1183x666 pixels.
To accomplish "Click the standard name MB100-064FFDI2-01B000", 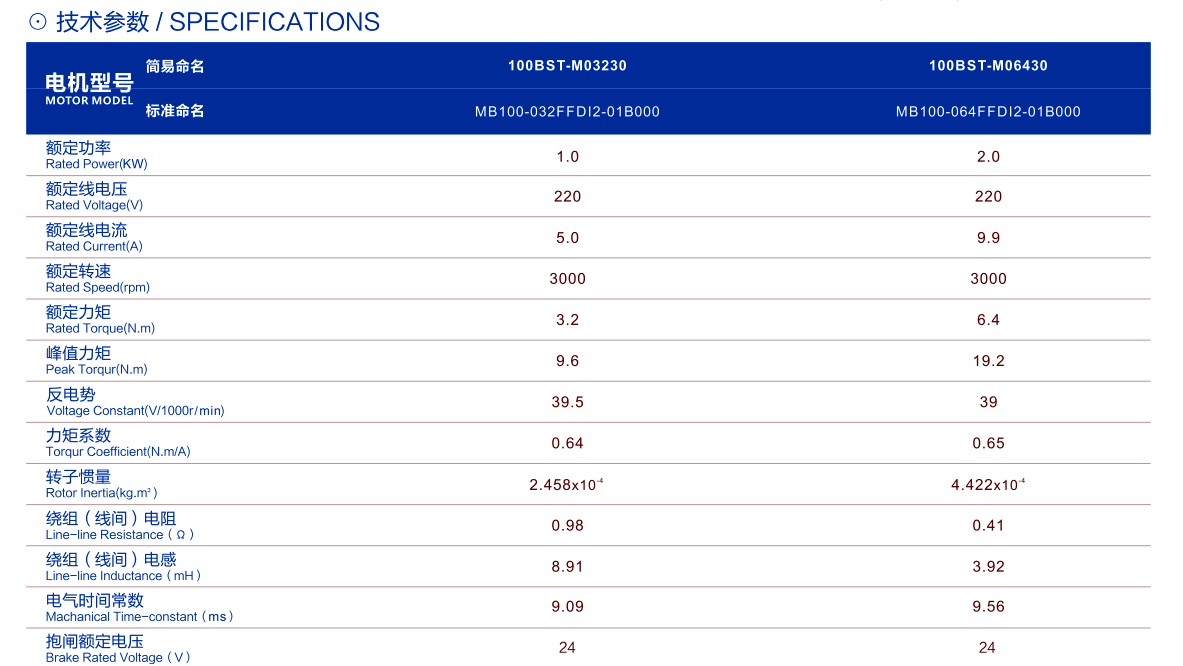I will (x=988, y=112).
